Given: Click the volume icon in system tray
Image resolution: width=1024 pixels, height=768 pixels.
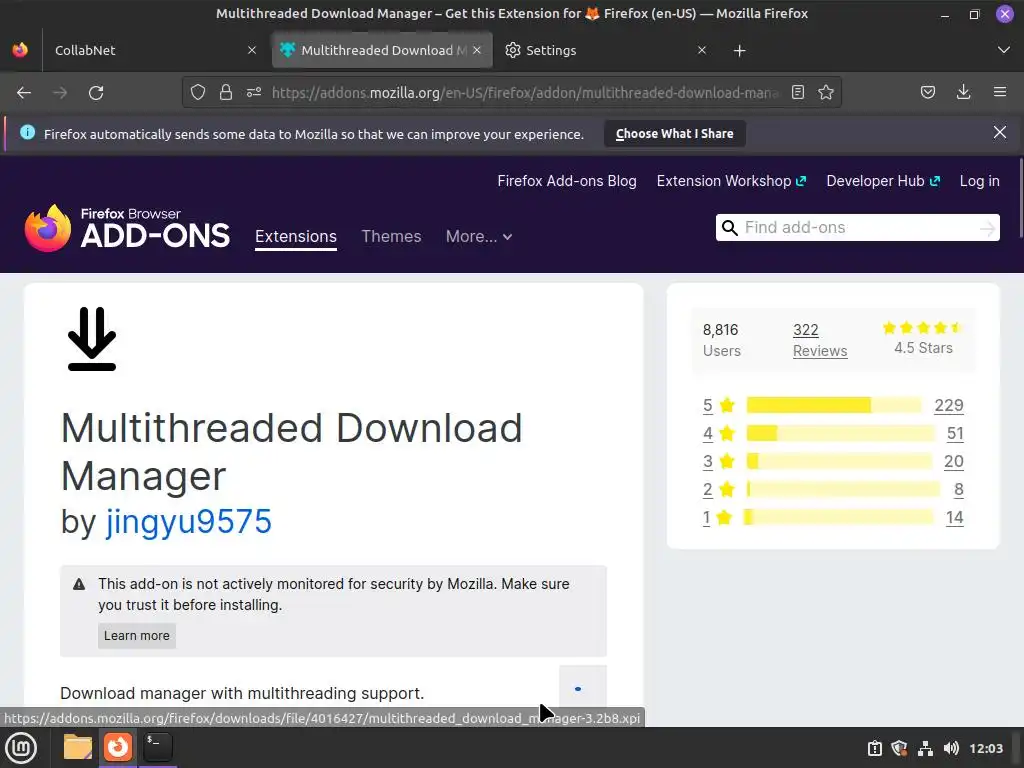Looking at the screenshot, I should click(x=951, y=748).
